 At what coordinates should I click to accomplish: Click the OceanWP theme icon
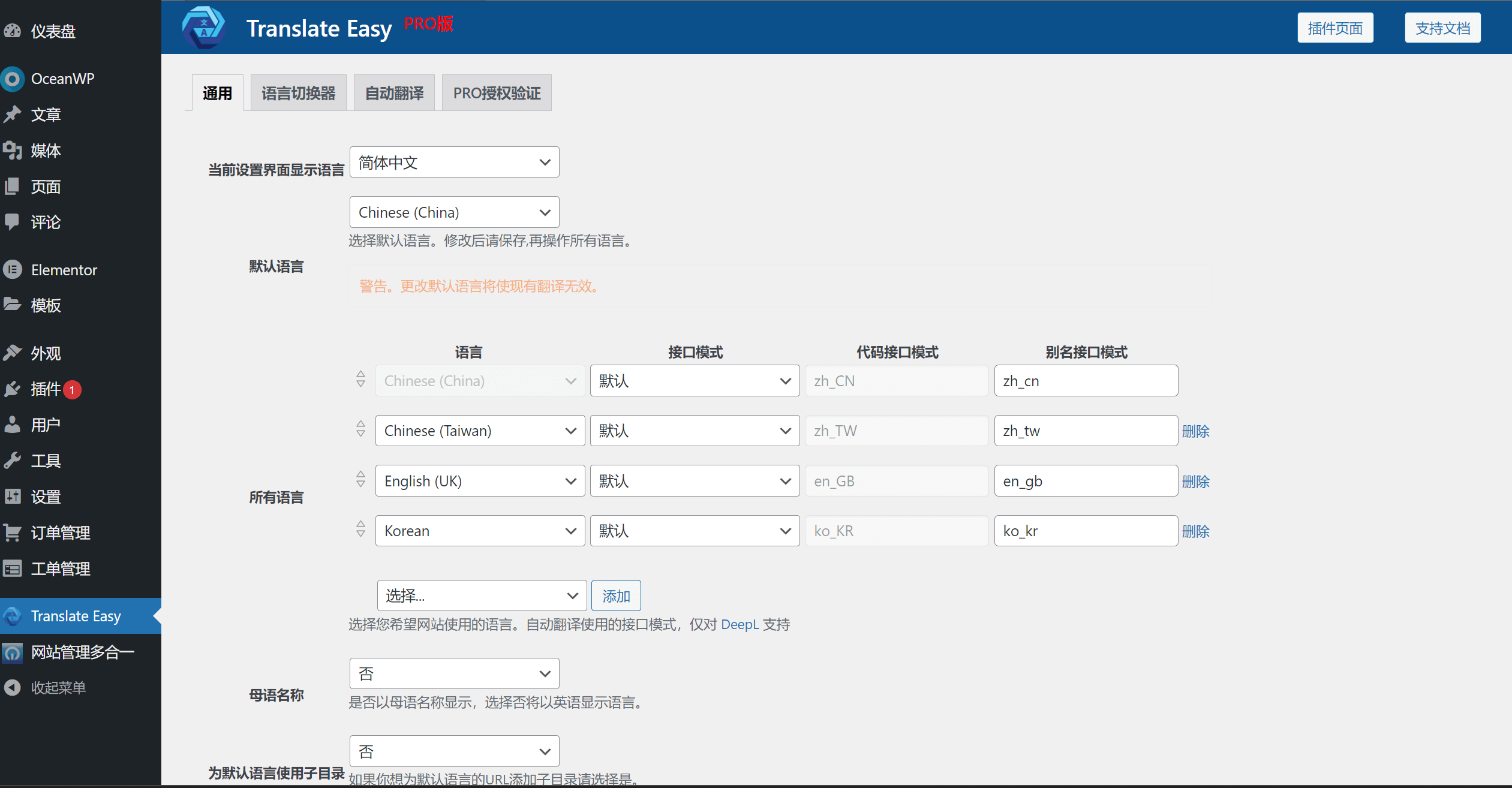tap(14, 78)
